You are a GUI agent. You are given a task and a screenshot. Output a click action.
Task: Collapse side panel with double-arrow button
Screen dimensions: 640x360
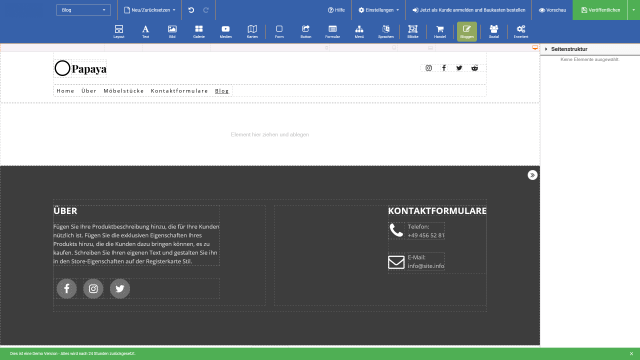point(532,175)
